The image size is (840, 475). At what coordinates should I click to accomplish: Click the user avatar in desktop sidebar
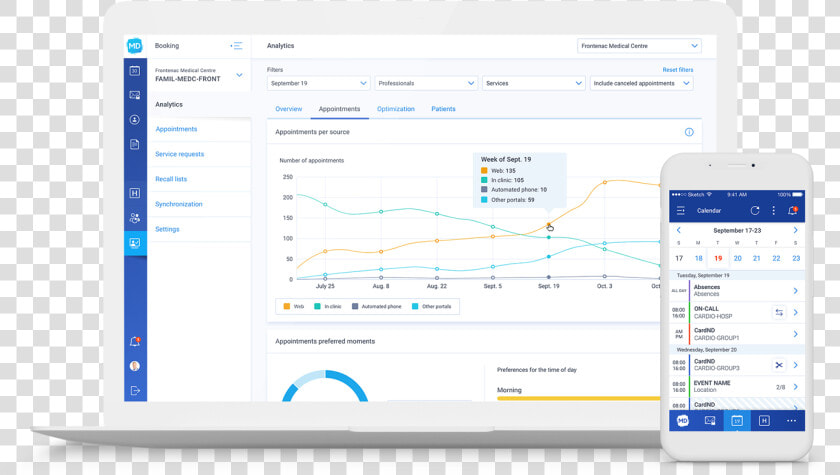coord(134,366)
